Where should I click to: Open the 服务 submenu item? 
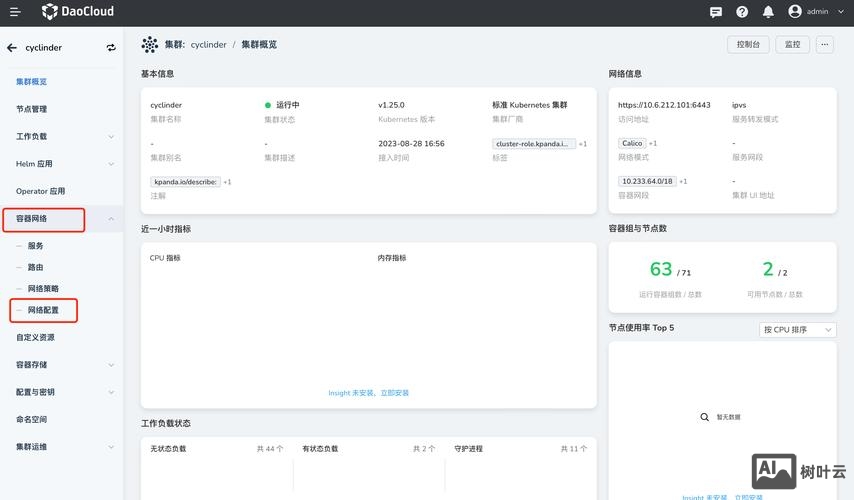click(x=35, y=246)
